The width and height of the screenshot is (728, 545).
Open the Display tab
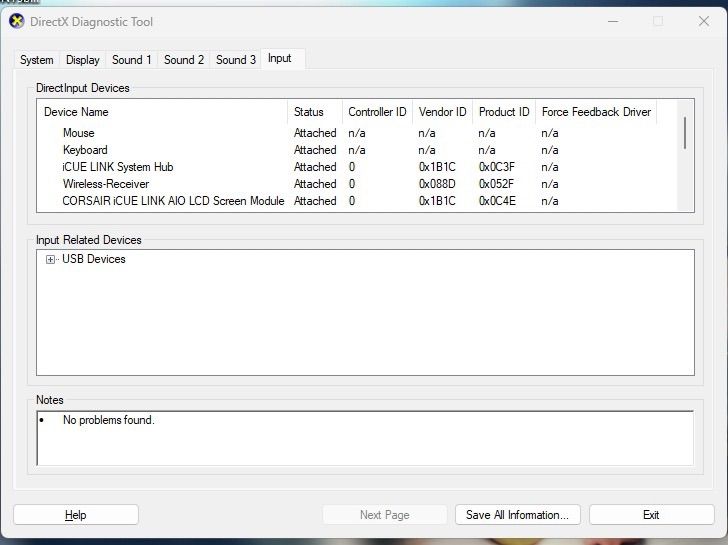tap(83, 60)
